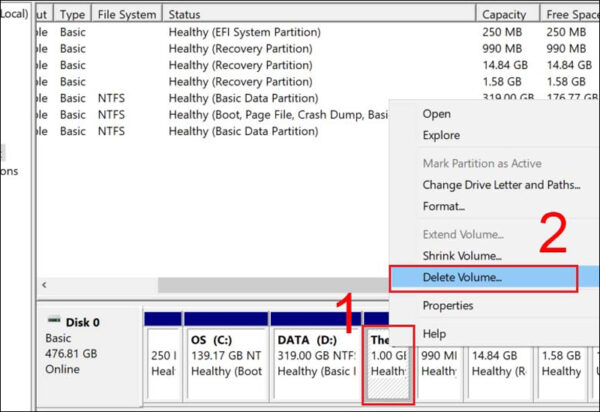Select the EFI System Partition row
The image size is (600, 412).
coord(245,33)
